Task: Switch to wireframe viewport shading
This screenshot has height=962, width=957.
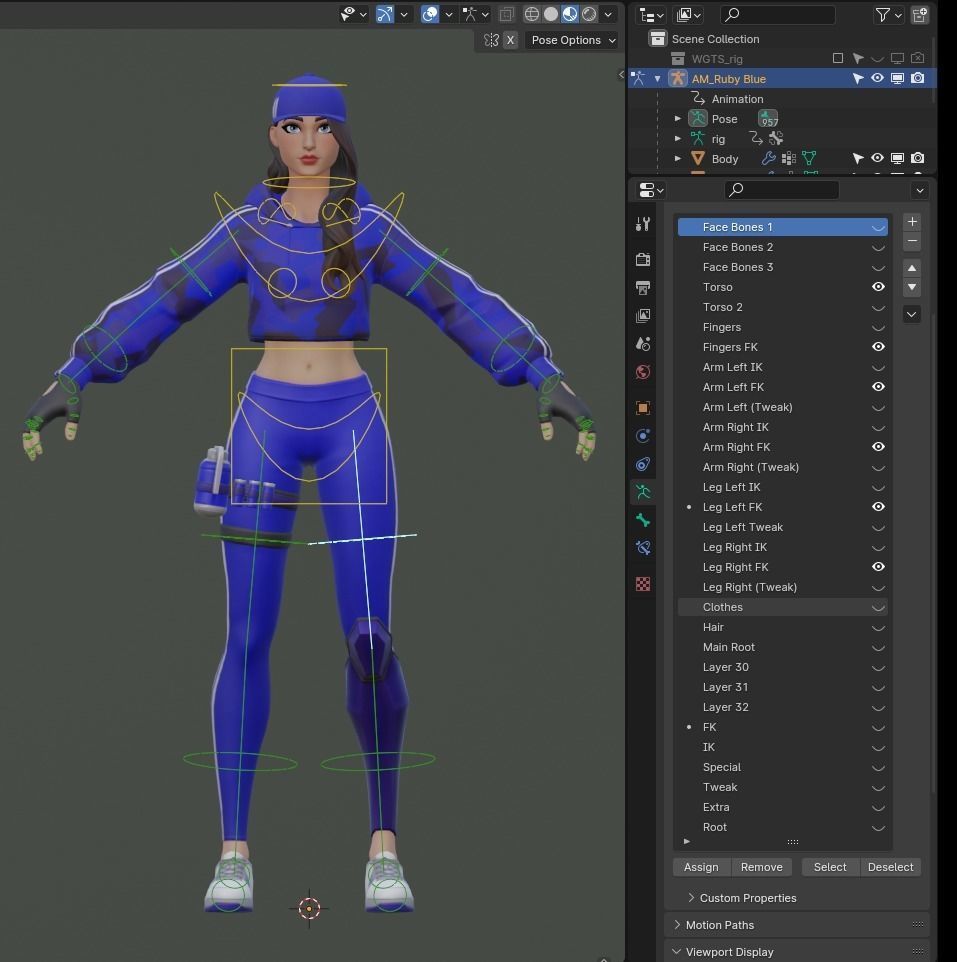Action: pos(532,14)
